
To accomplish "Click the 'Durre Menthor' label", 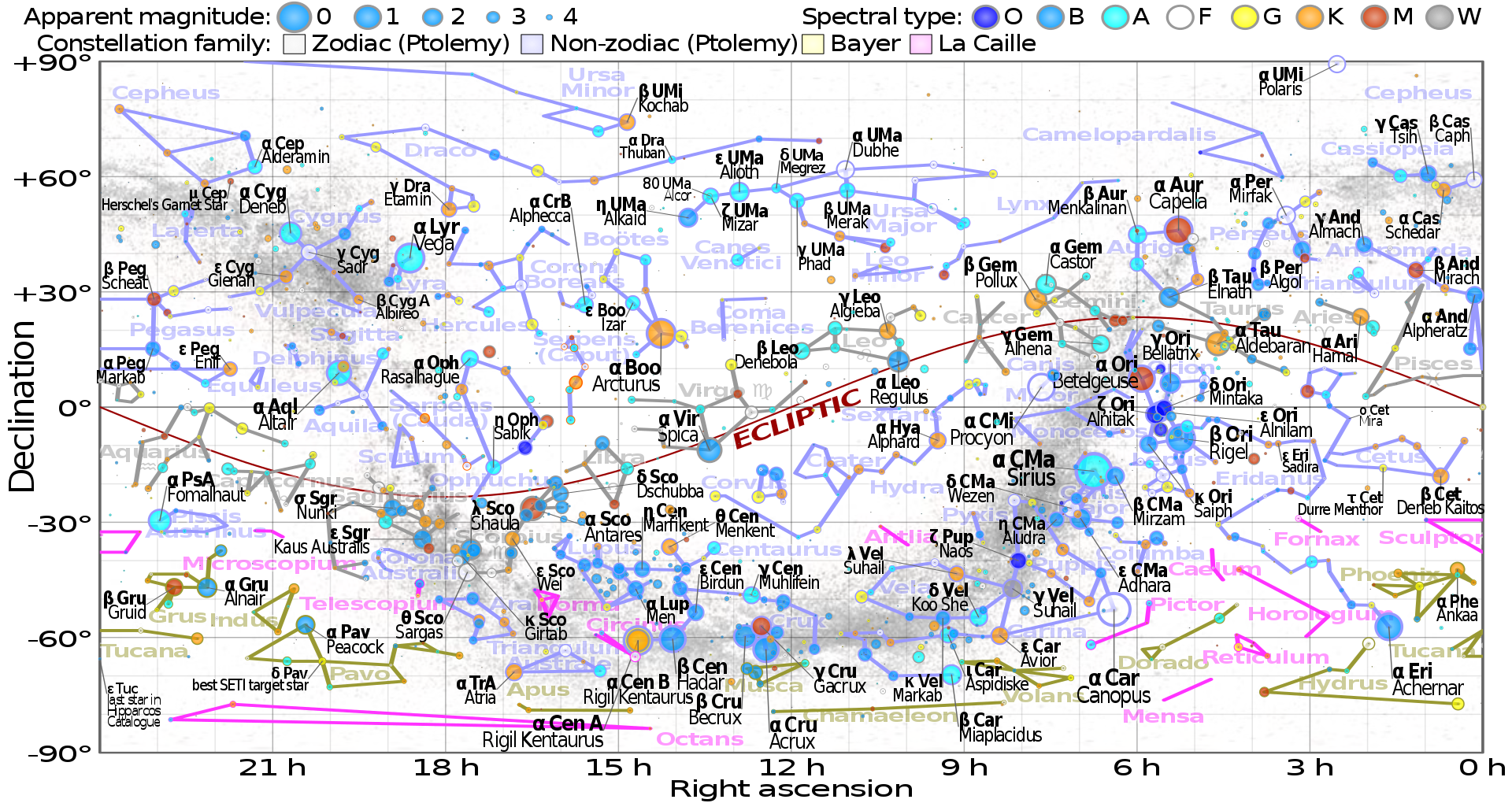I will (x=1340, y=510).
